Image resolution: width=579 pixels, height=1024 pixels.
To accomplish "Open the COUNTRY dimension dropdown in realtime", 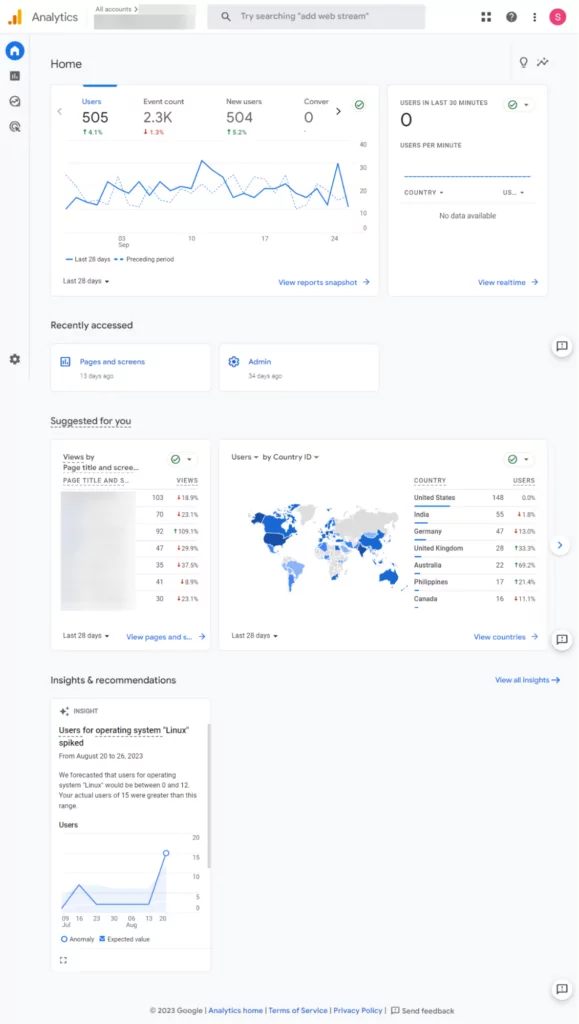I will pos(424,193).
